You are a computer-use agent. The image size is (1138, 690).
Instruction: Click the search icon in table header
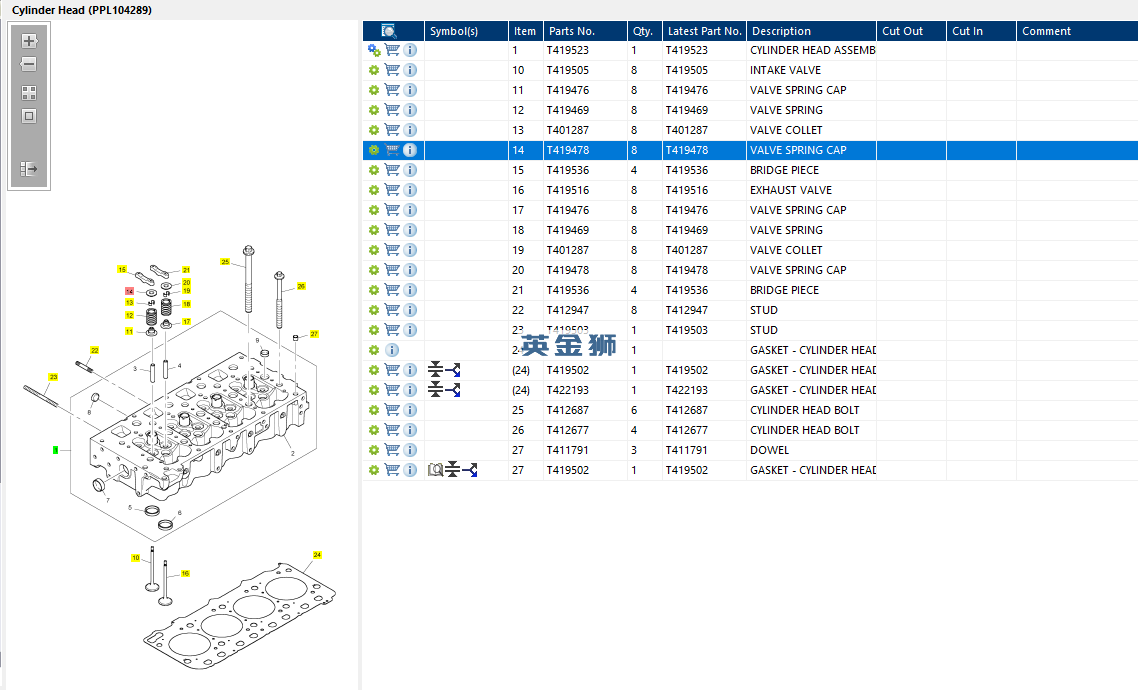[390, 31]
